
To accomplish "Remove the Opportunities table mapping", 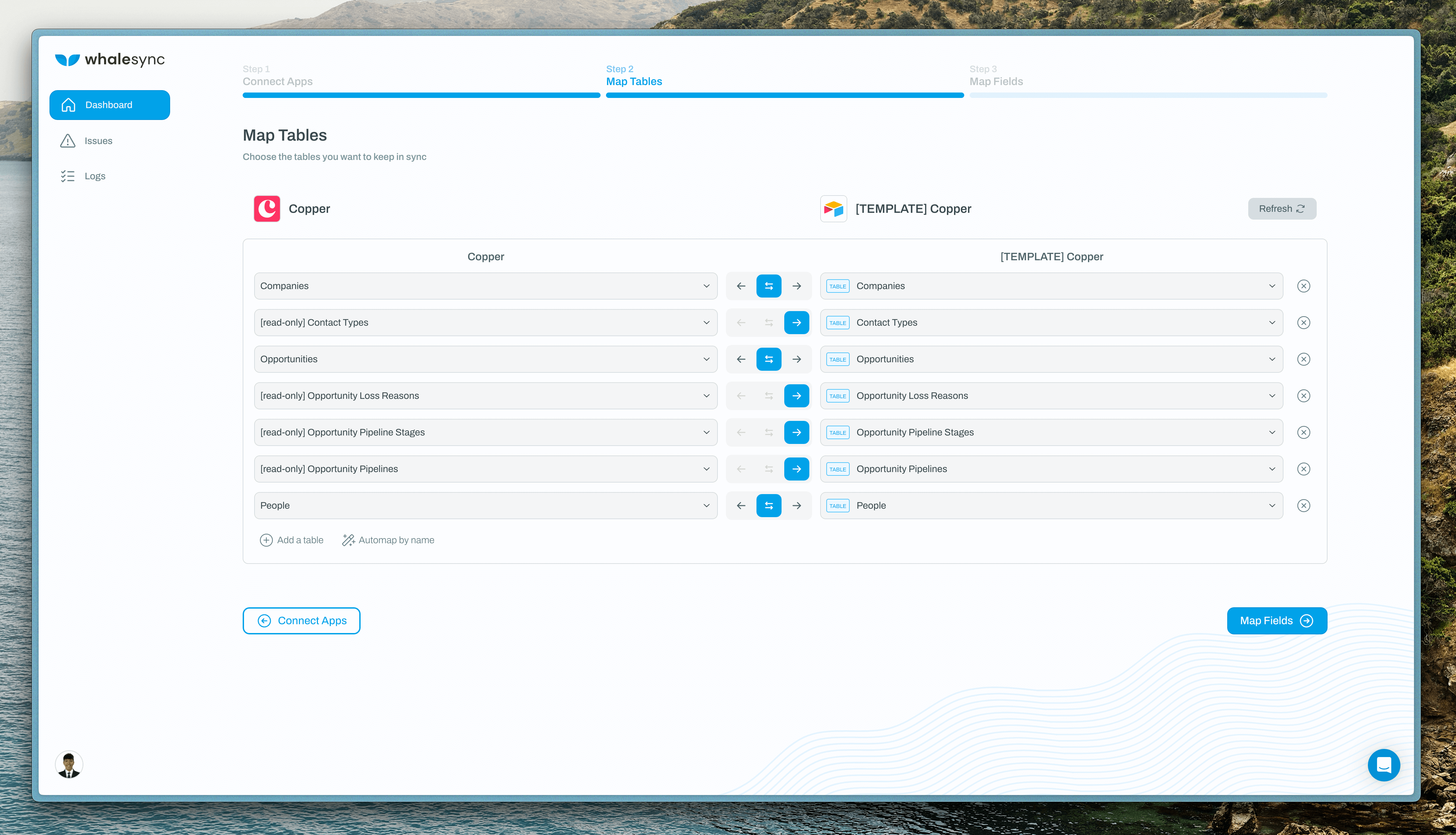I will [x=1303, y=359].
